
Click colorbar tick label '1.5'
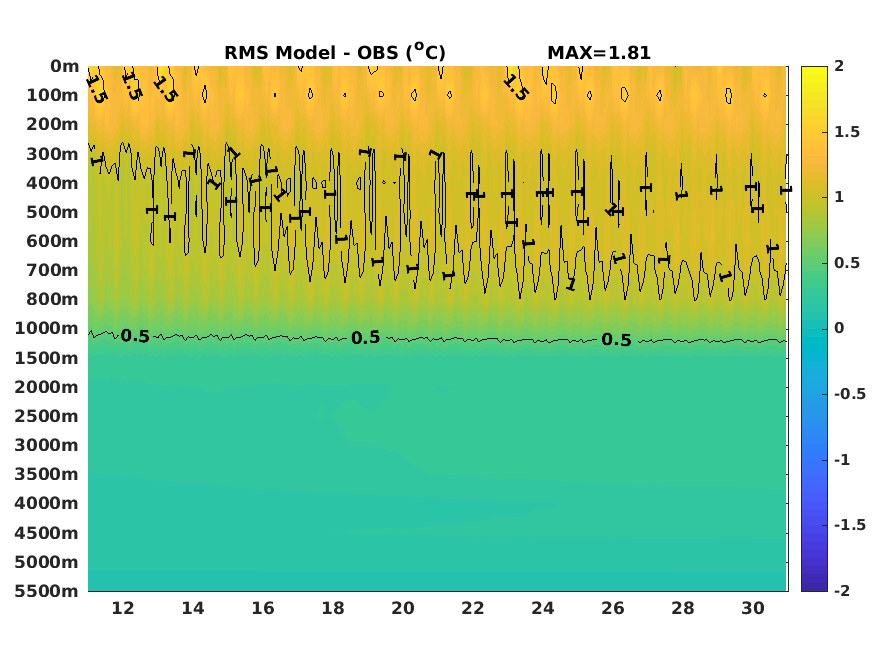tap(847, 132)
